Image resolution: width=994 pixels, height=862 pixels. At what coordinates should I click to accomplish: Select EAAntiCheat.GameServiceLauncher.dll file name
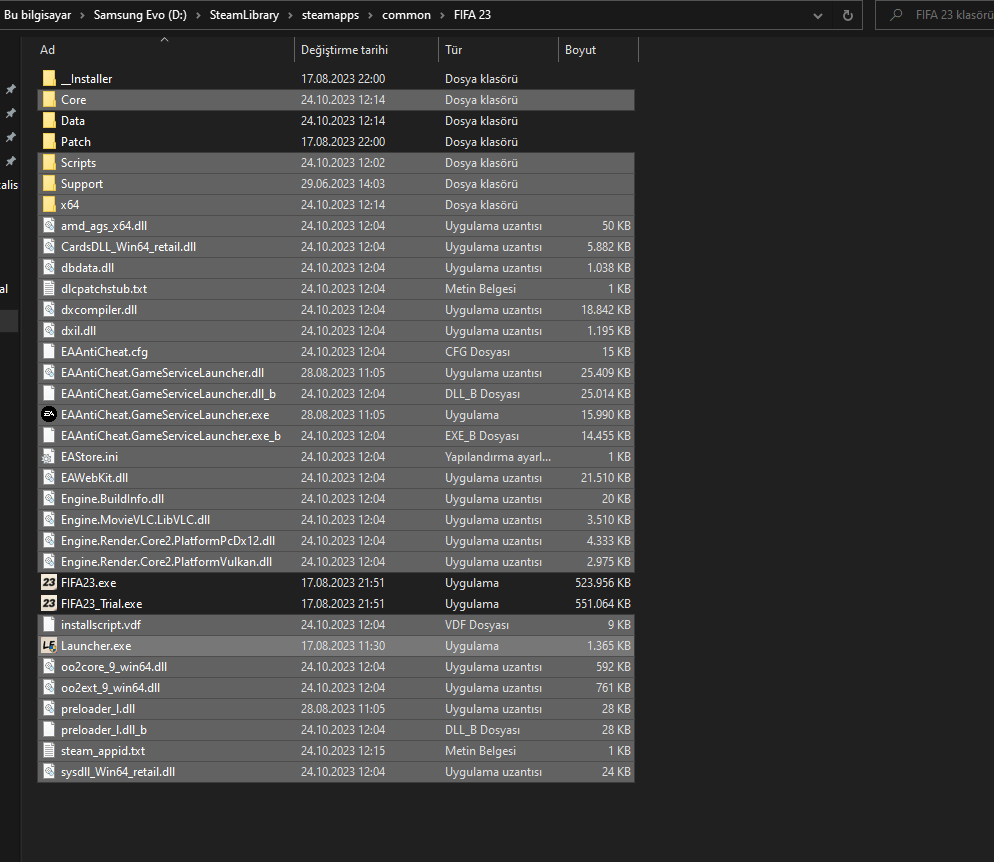click(x=162, y=373)
